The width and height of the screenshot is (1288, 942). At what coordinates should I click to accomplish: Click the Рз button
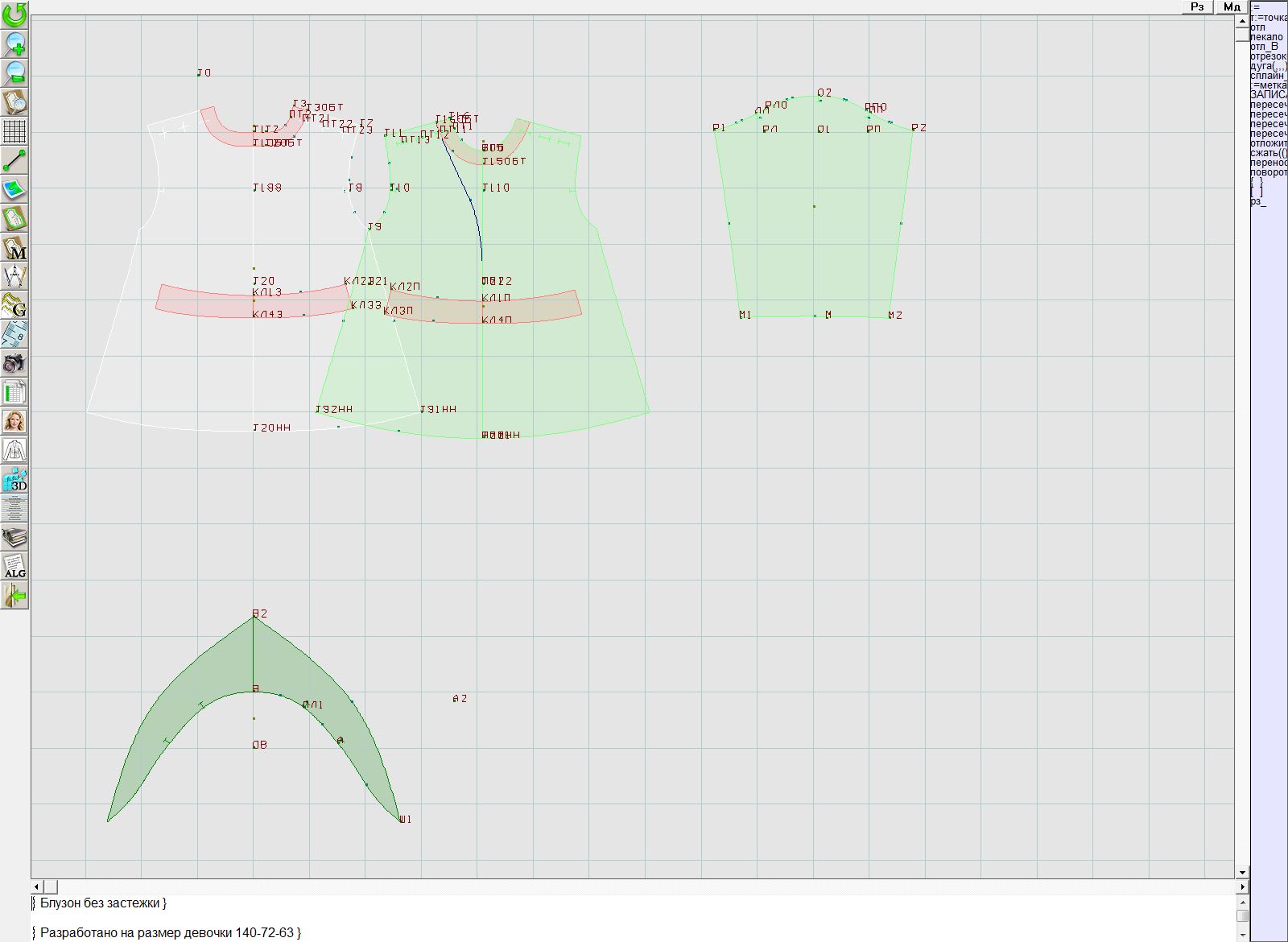click(x=1198, y=7)
